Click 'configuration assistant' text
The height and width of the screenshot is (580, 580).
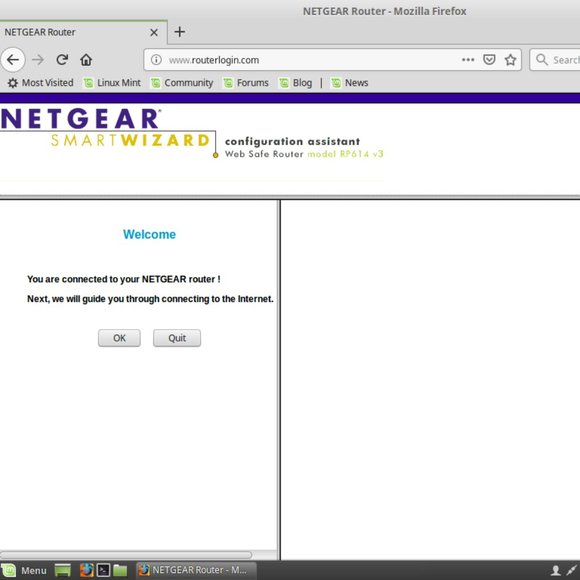coord(292,141)
